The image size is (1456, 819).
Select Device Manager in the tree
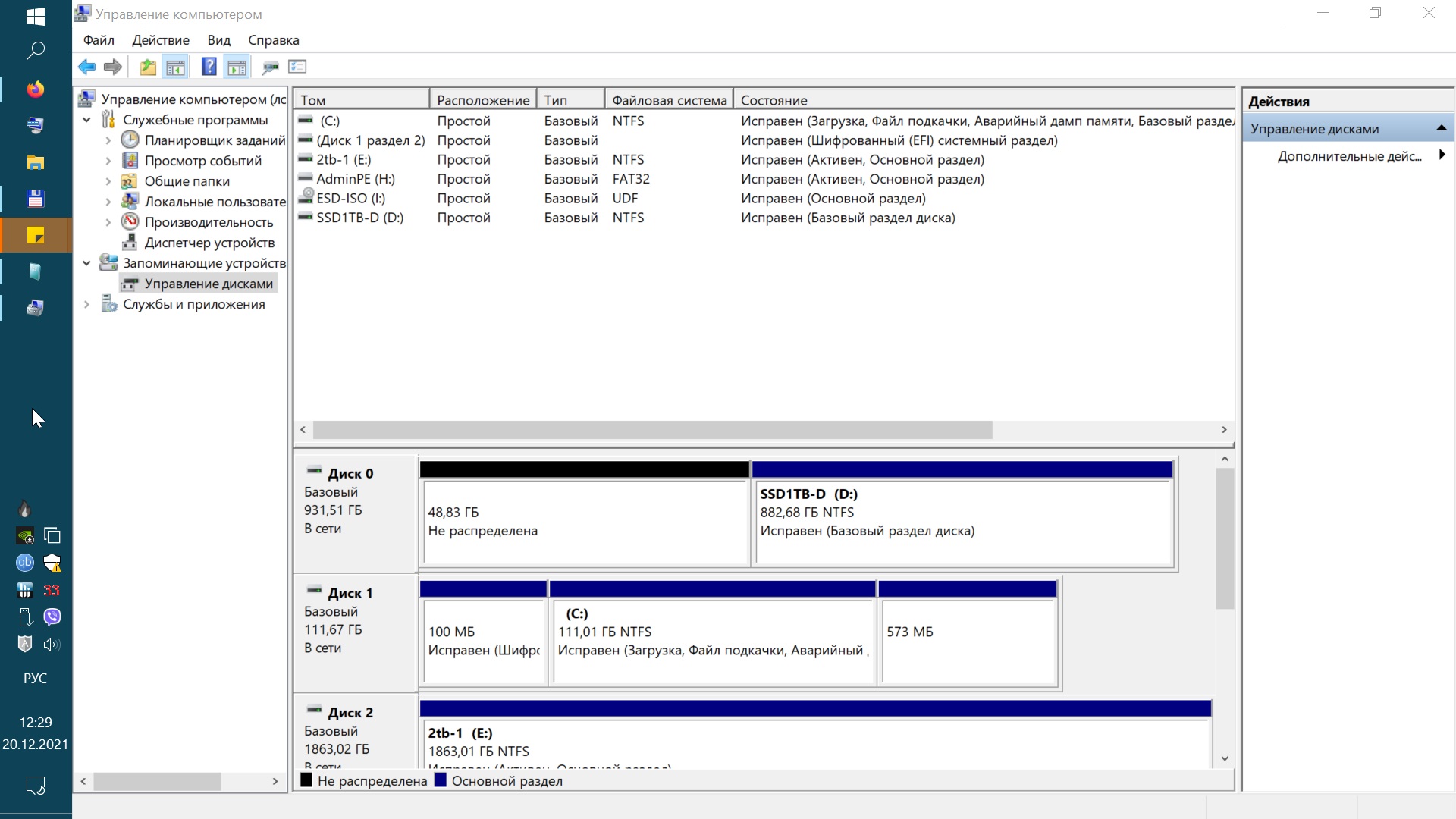(x=209, y=243)
